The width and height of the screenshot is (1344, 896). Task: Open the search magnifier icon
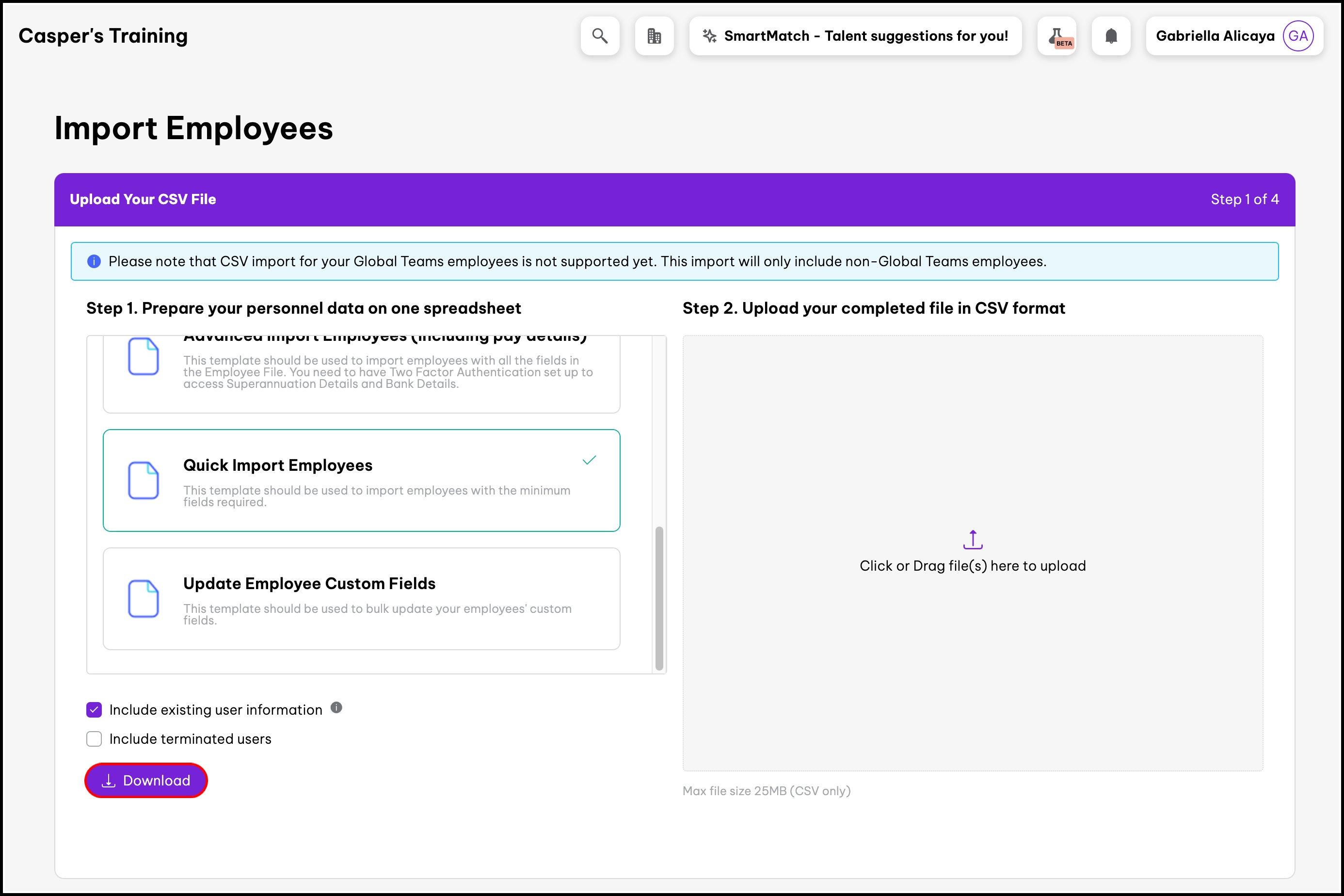coord(599,36)
